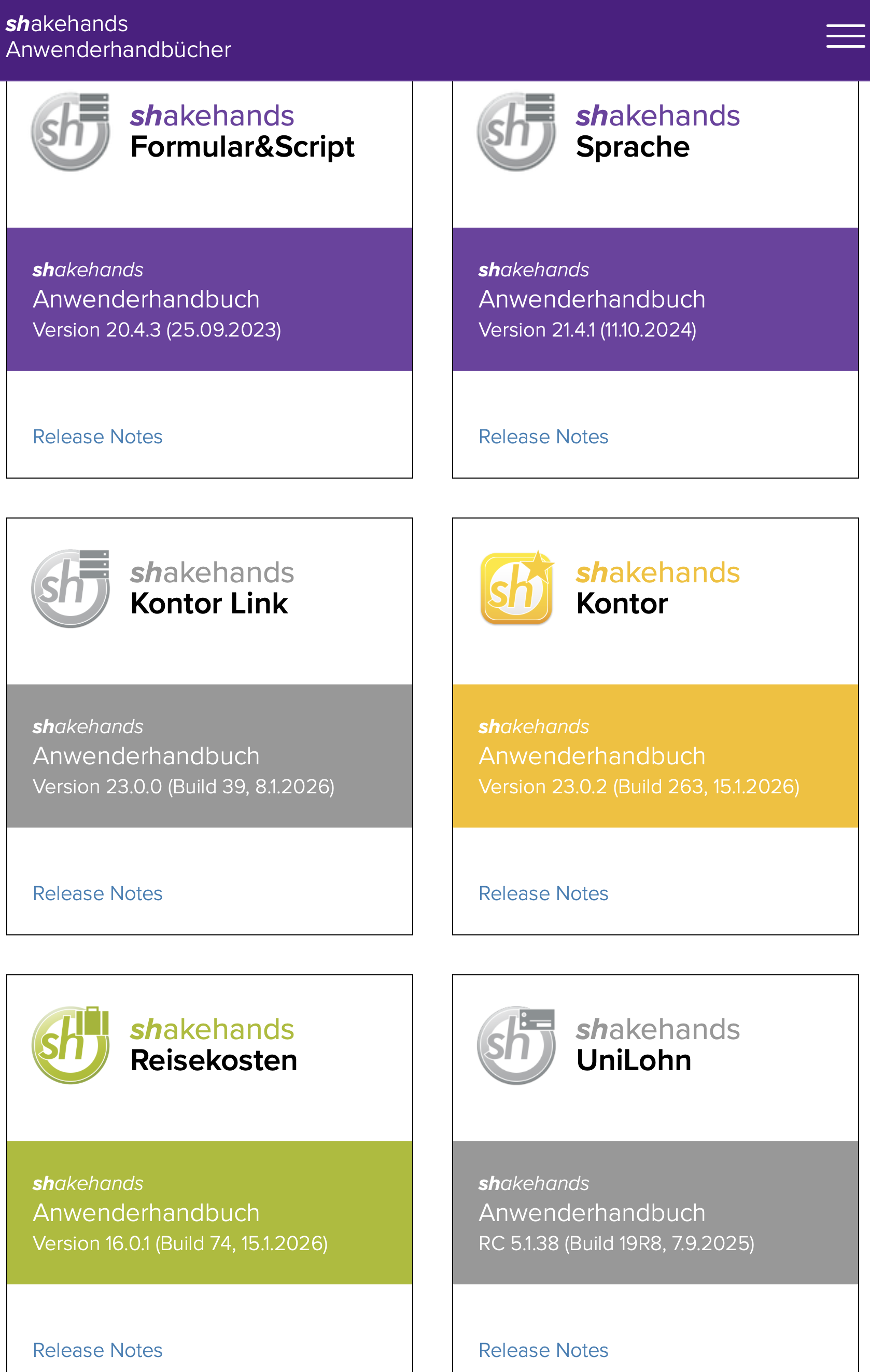Open Release Notes for Formular&Script
Image resolution: width=870 pixels, height=1372 pixels.
click(97, 437)
